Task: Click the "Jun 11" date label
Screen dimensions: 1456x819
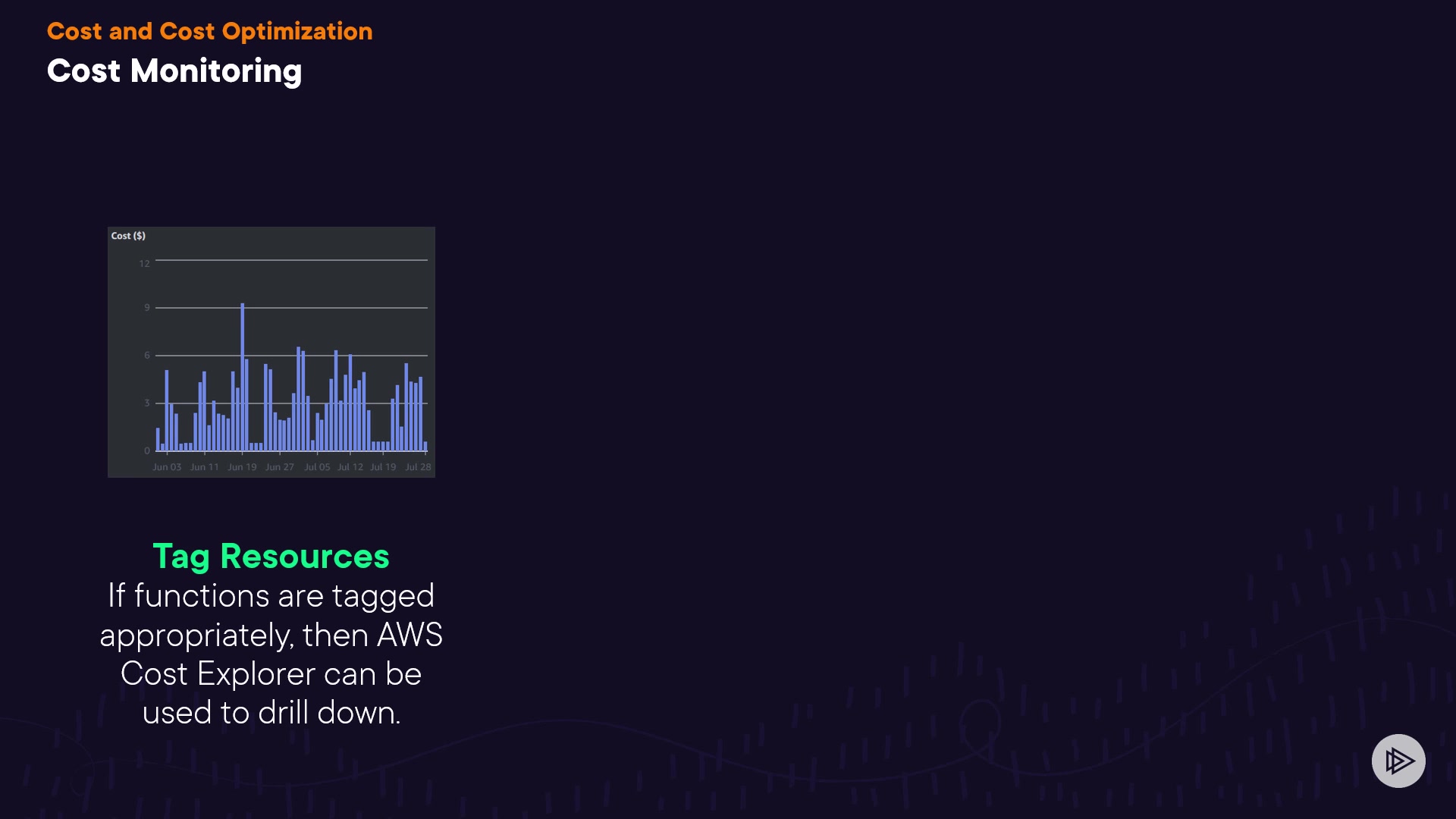Action: pos(204,467)
